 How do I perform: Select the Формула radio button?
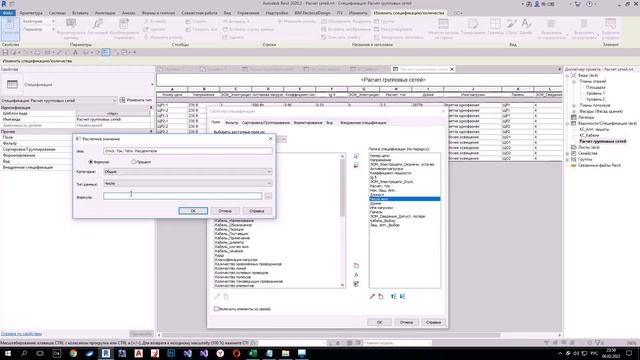[91, 162]
